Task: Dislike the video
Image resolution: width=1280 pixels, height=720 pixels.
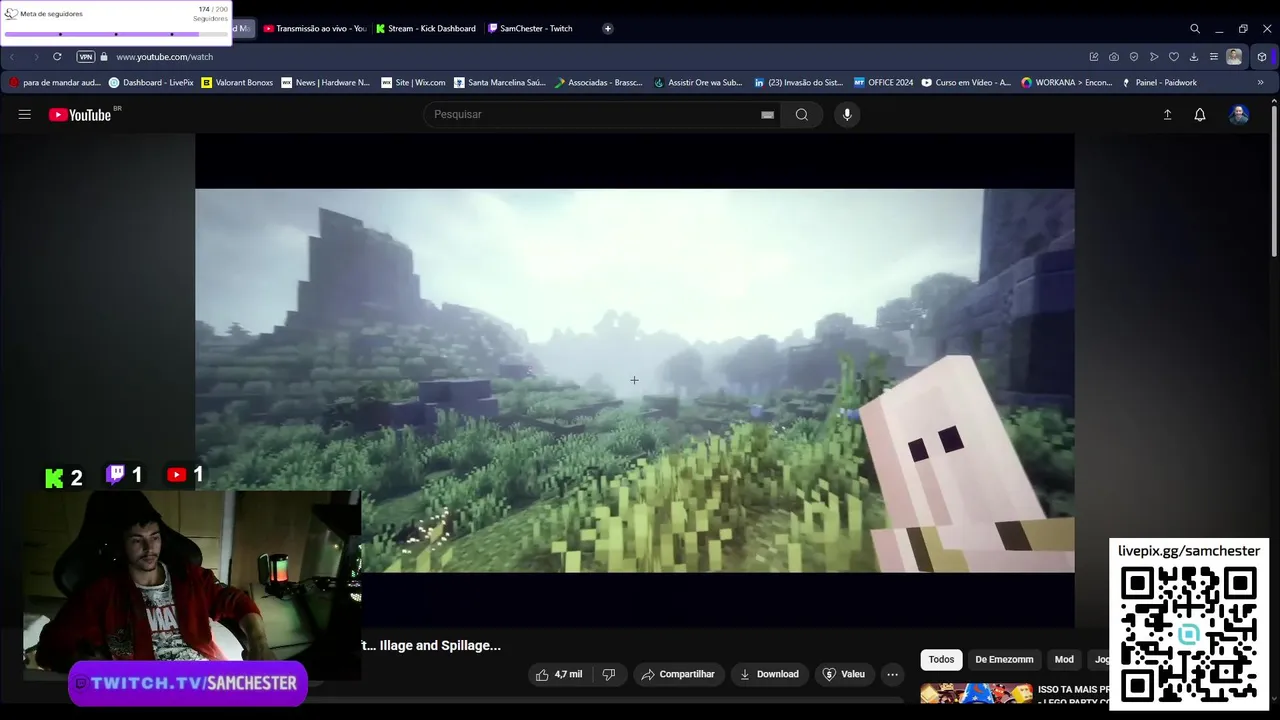Action: [608, 674]
